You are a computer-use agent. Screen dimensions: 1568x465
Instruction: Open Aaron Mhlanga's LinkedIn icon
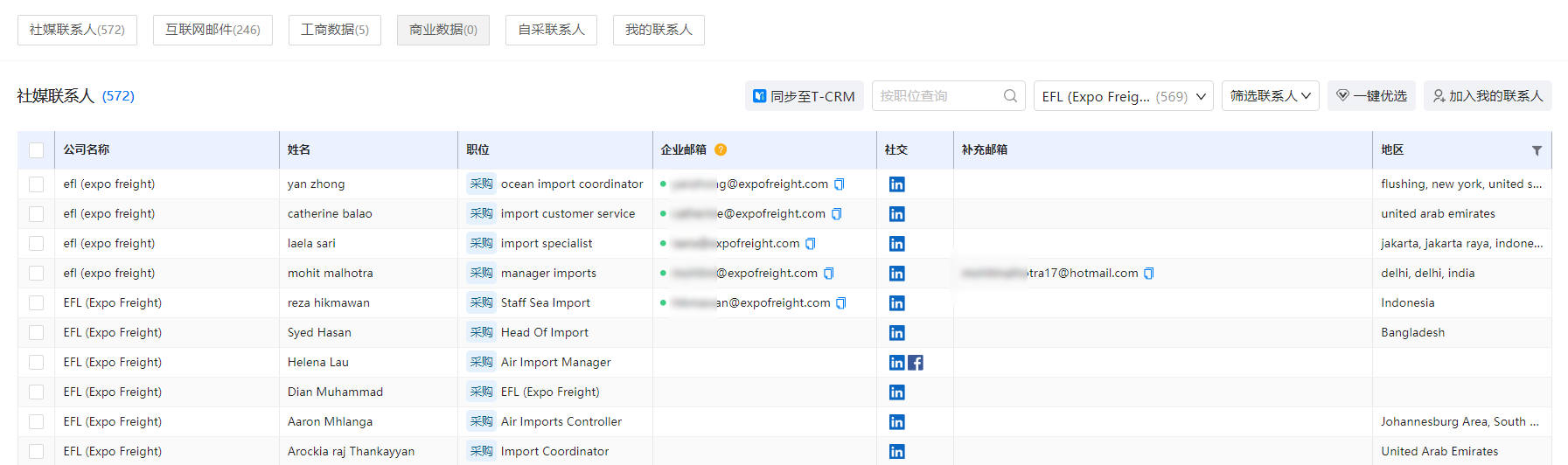click(x=896, y=422)
